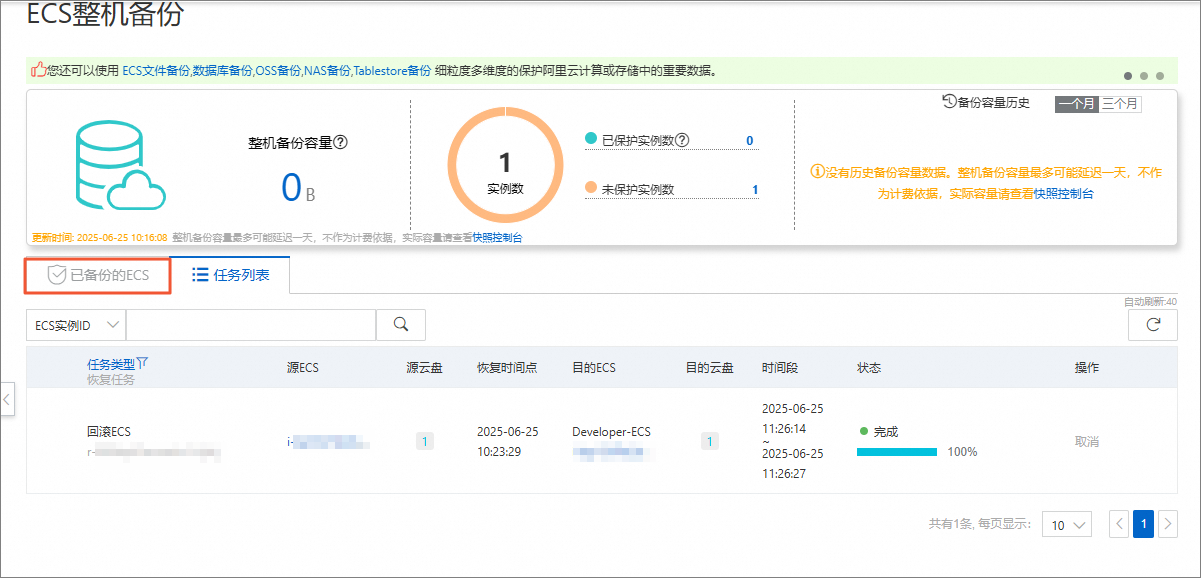This screenshot has width=1201, height=578.
Task: Click the shield icon on 已备份的ECS tab
Action: click(x=57, y=276)
